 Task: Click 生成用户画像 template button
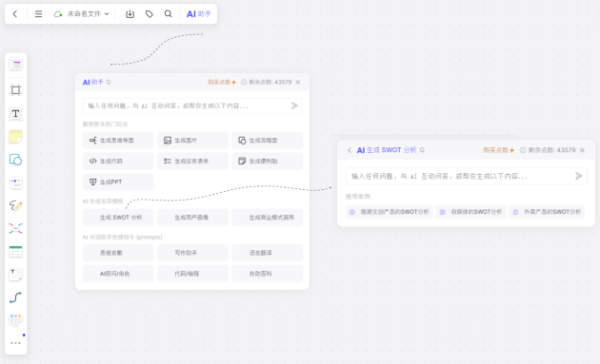(192, 217)
